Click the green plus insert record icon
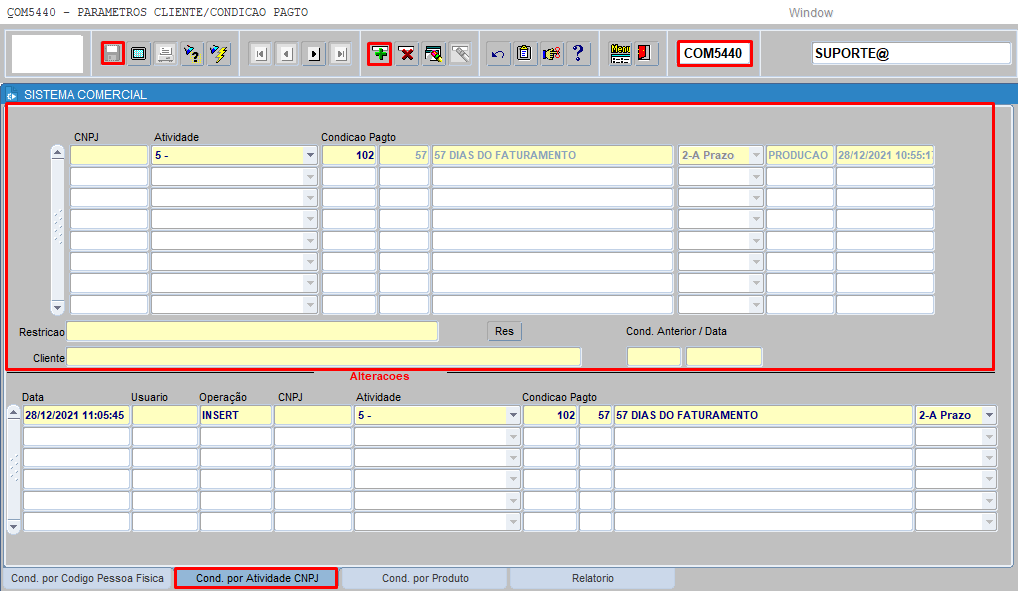The width and height of the screenshot is (1018, 591). tap(380, 54)
